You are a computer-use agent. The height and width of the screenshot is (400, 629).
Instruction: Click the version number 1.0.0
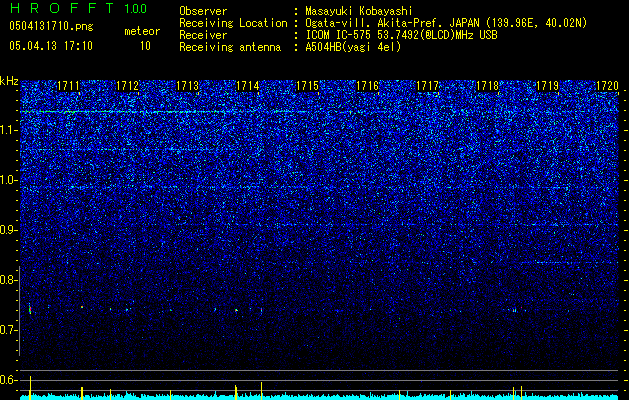tap(135, 8)
